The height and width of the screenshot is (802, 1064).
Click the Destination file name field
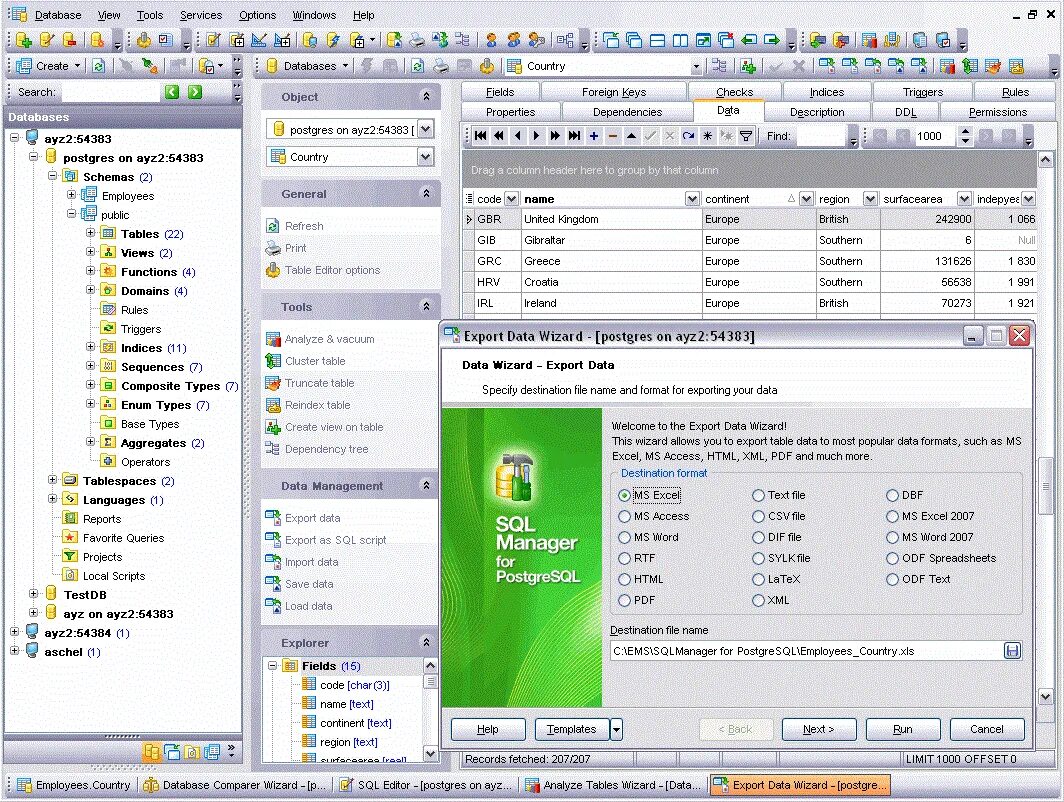point(808,651)
